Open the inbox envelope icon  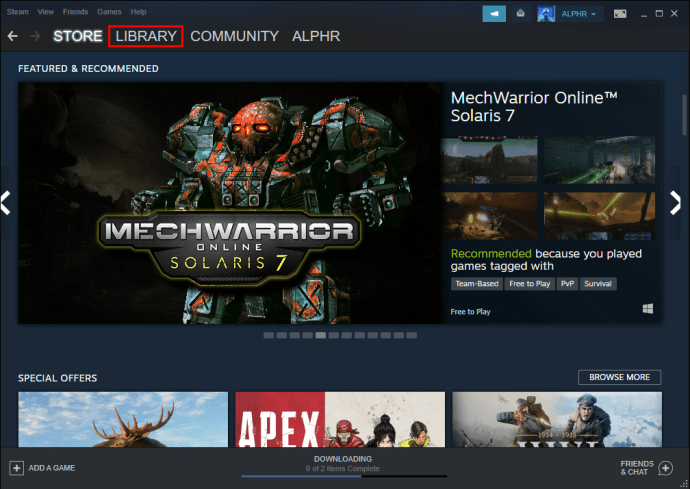(x=521, y=14)
